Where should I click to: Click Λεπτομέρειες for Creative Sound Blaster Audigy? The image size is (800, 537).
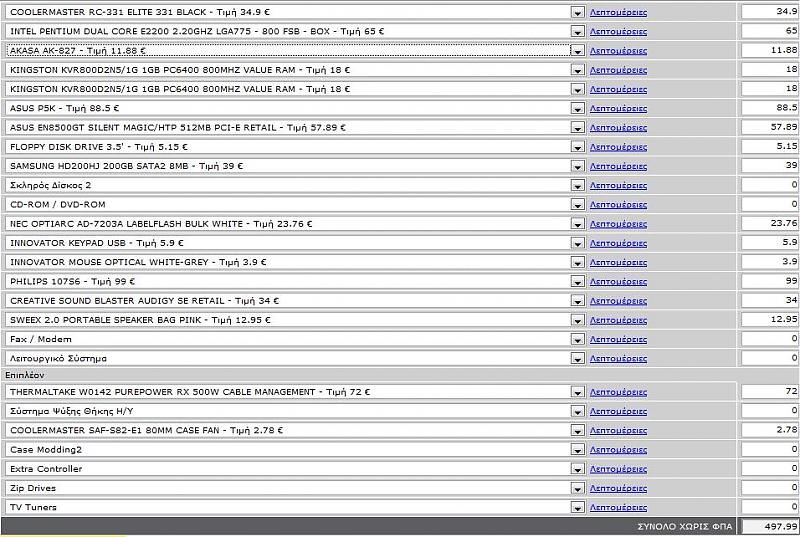618,301
